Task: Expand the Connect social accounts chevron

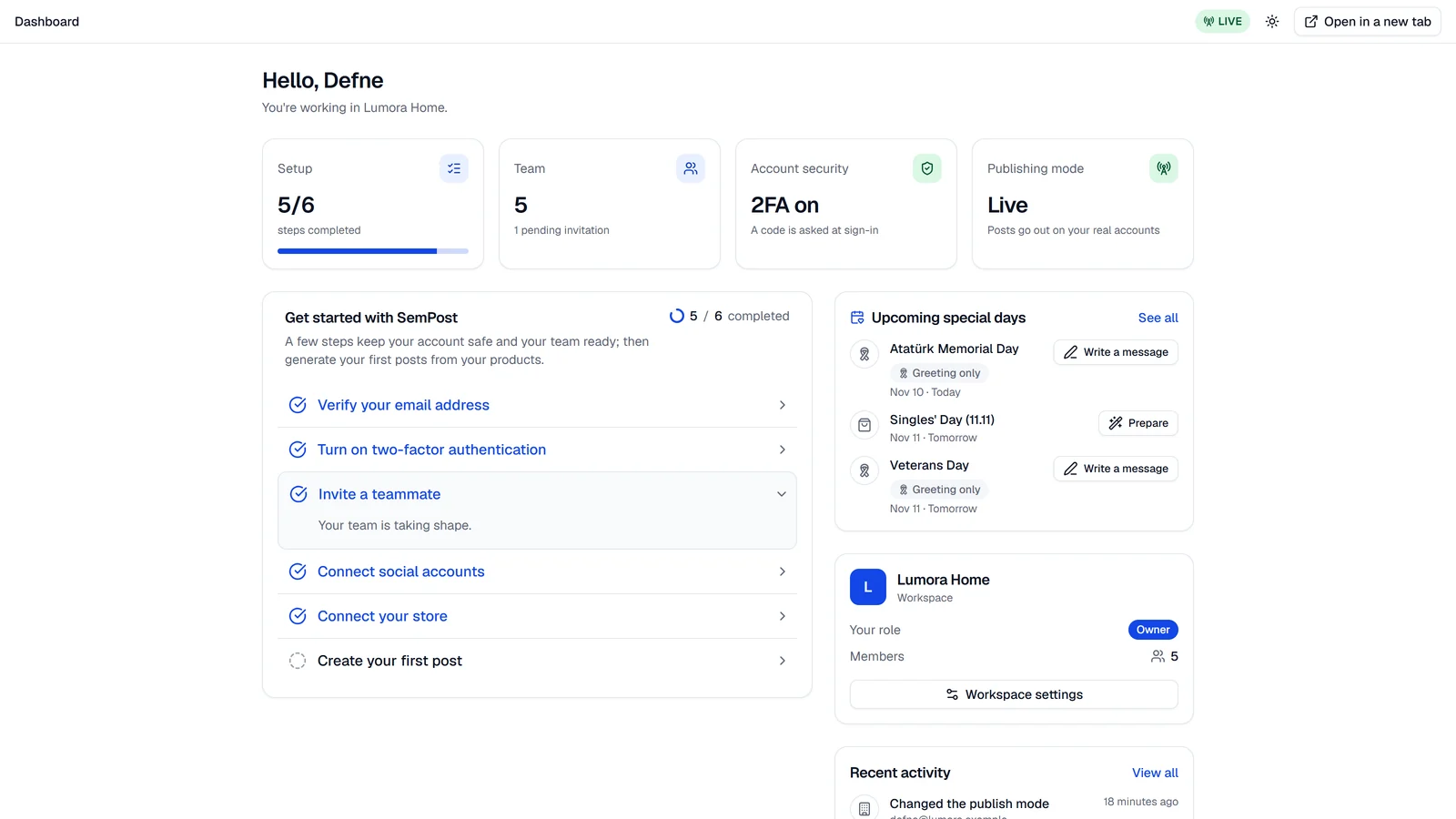Action: (x=783, y=571)
